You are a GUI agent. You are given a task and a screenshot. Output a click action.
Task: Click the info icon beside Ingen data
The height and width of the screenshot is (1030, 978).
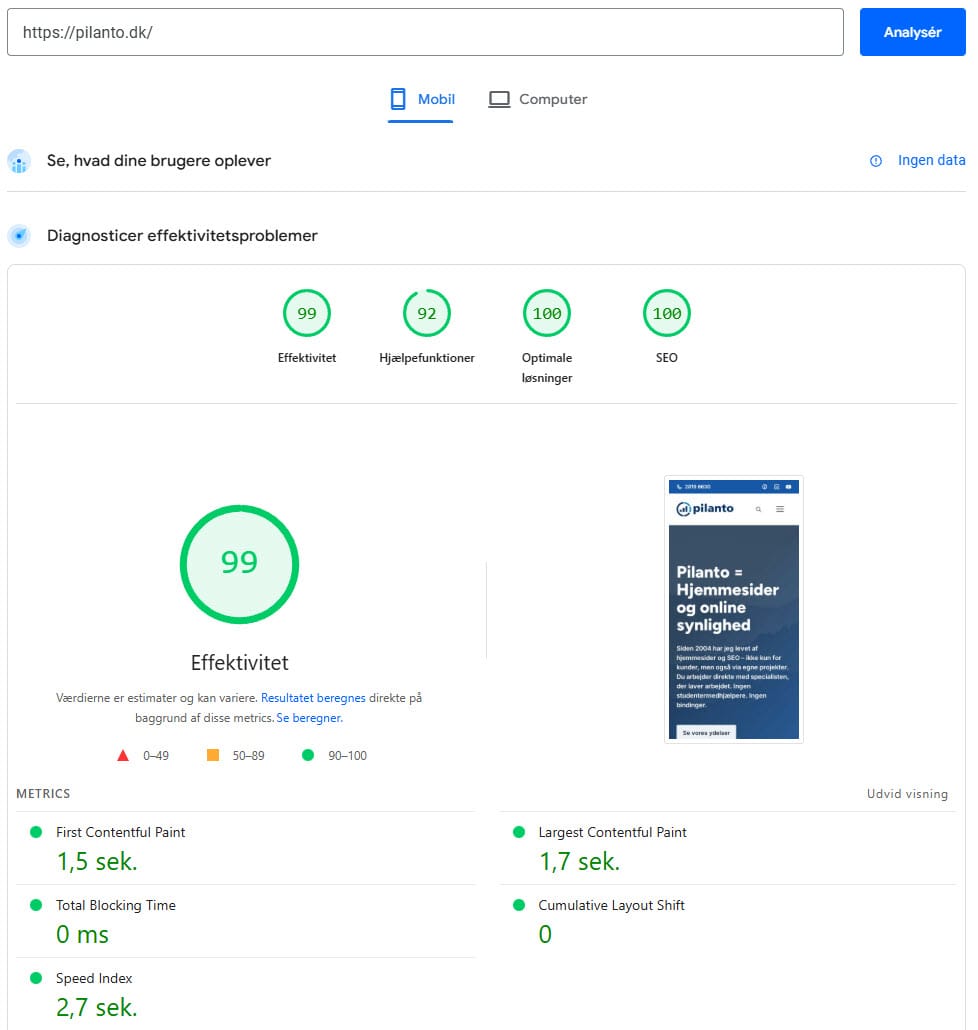point(876,160)
